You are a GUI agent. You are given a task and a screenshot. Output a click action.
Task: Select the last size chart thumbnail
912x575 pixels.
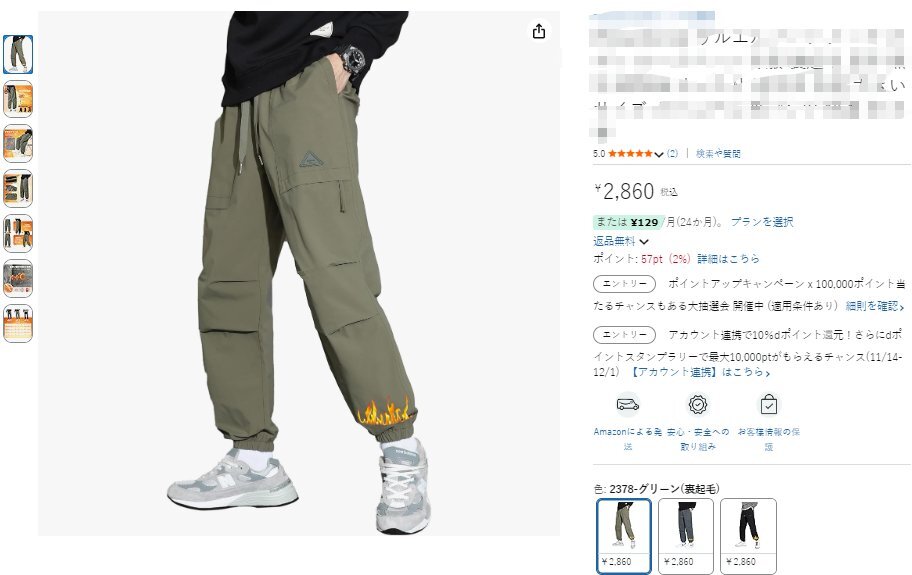(18, 323)
